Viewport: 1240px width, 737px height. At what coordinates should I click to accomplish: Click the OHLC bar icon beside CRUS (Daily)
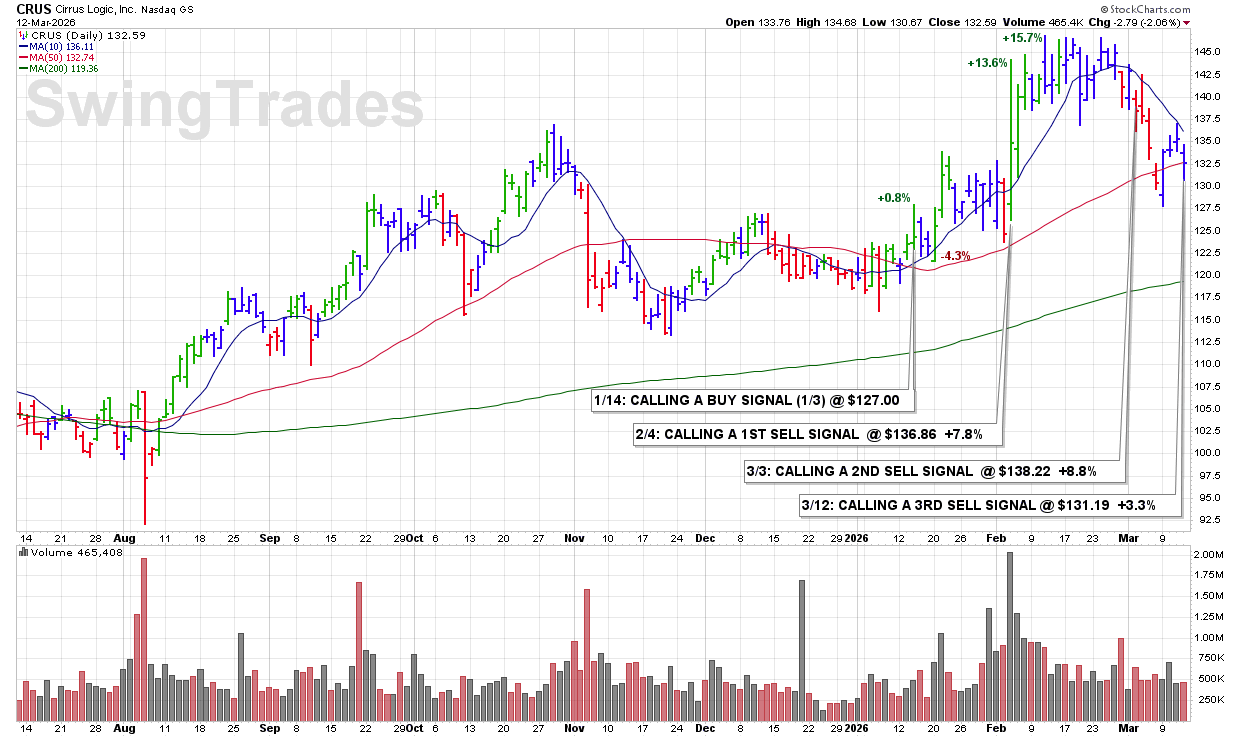(23, 35)
